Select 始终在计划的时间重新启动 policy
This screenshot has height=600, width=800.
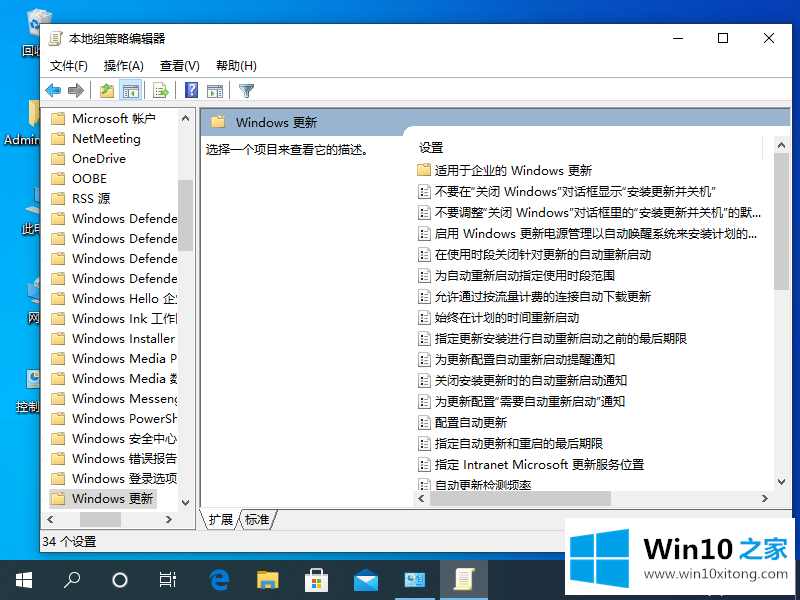[x=507, y=317]
